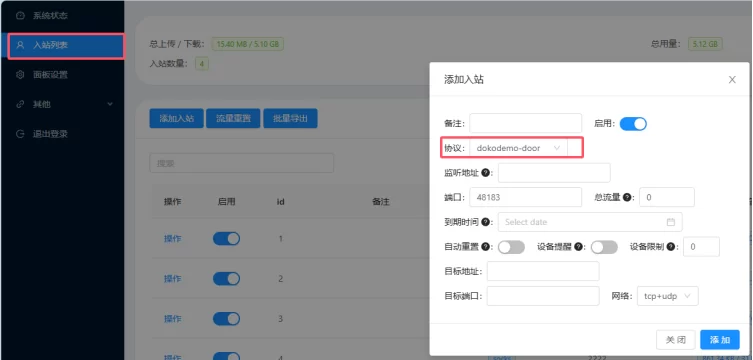Toggle the 启用 switch for row 2
Viewport: 753px width, 360px height.
(x=226, y=278)
